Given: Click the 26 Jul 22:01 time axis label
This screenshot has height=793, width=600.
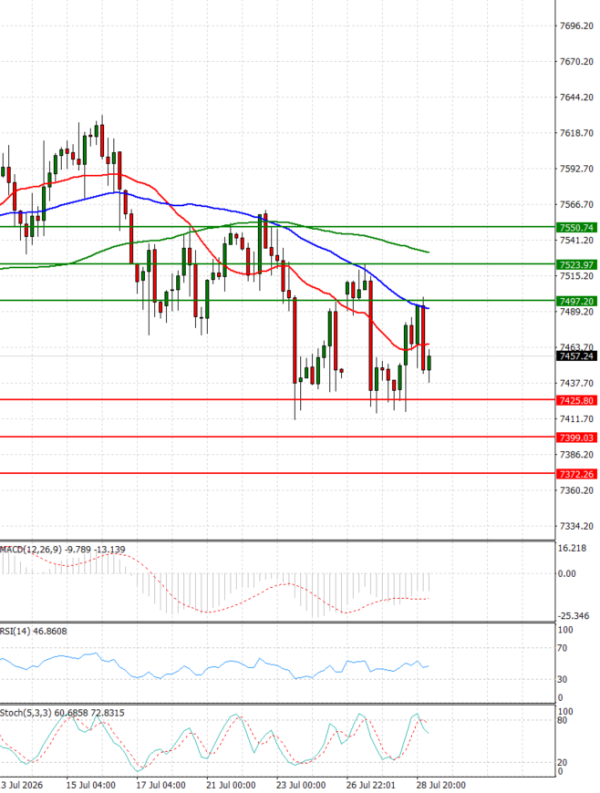Looking at the screenshot, I should tap(371, 785).
